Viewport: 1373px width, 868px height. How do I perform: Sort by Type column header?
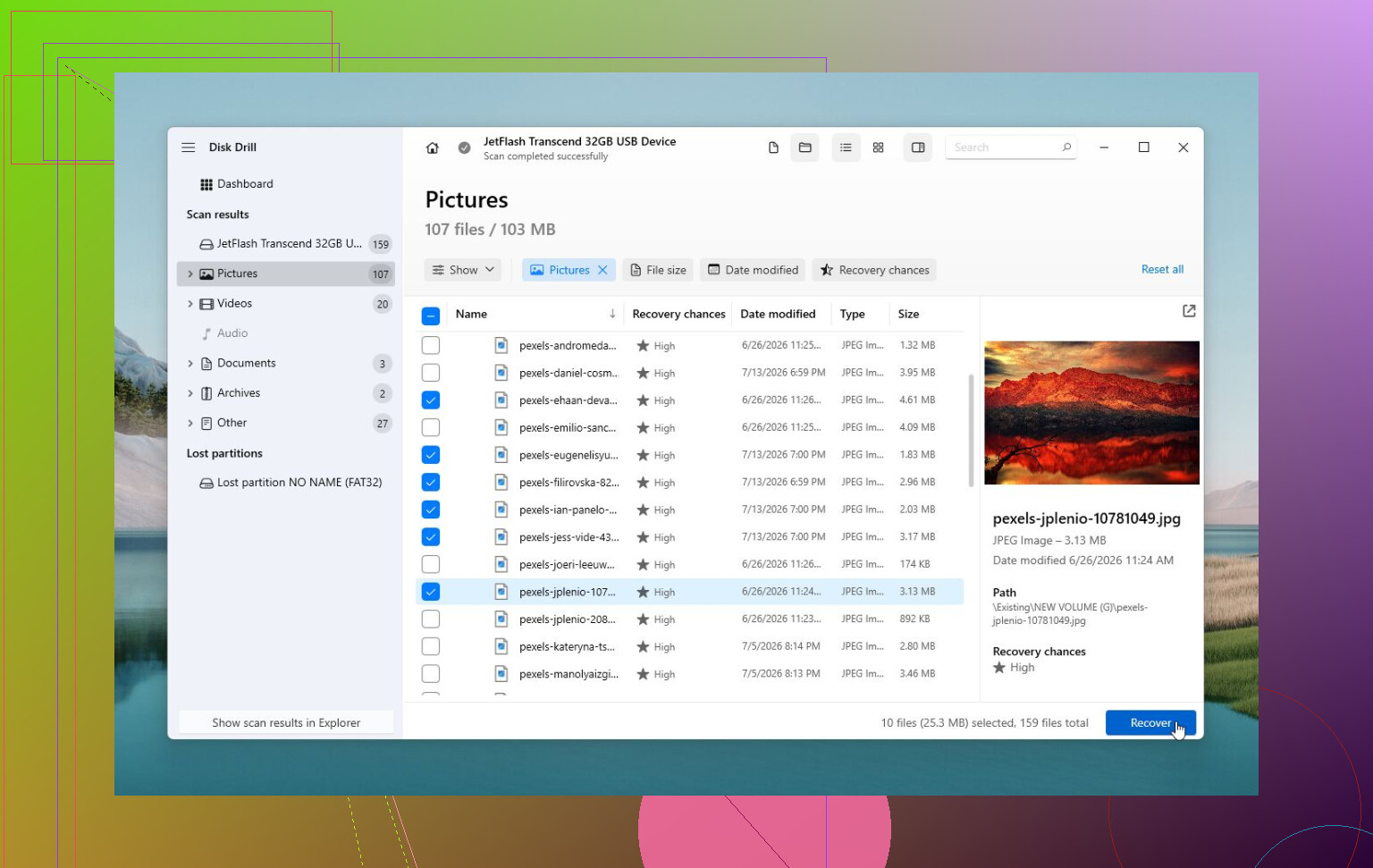[x=852, y=314]
